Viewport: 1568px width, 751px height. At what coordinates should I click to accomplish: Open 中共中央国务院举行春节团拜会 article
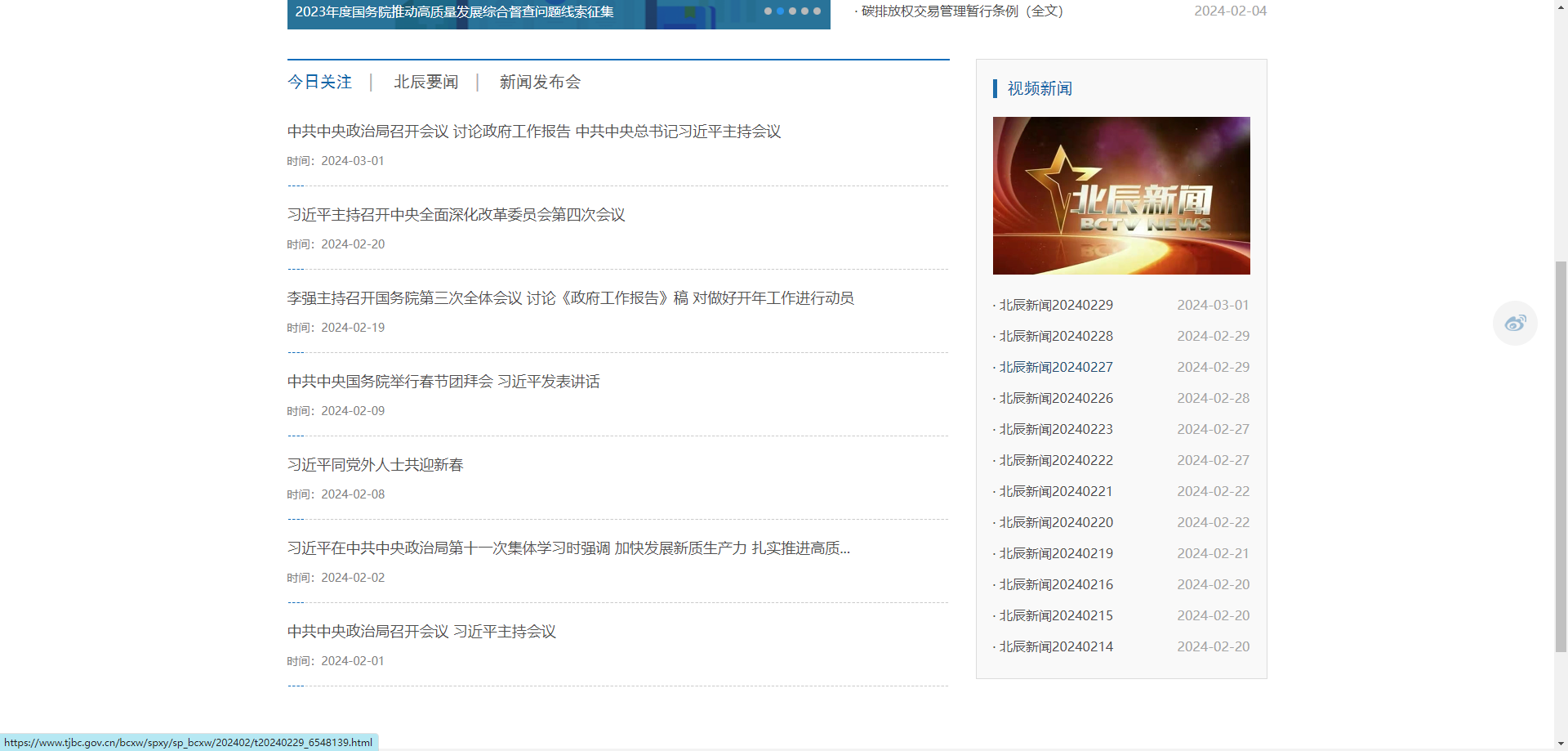(443, 382)
